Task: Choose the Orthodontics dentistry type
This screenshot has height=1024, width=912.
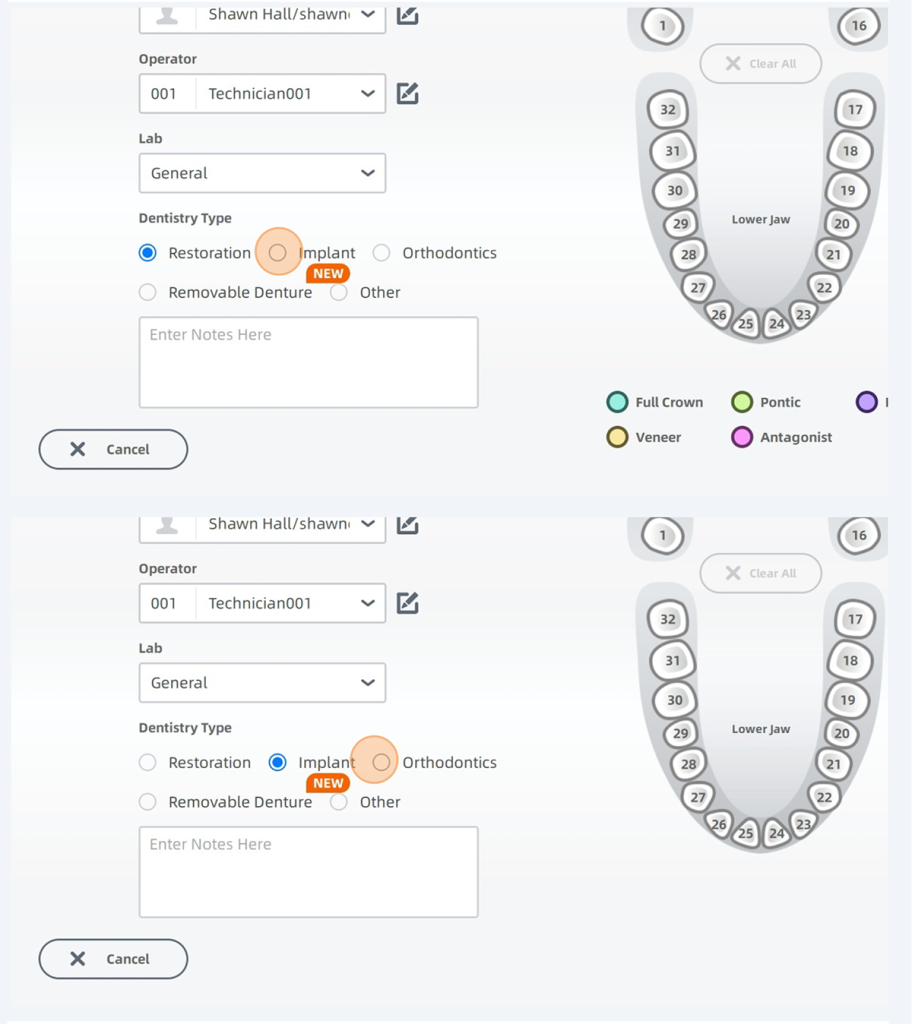Action: point(381,253)
